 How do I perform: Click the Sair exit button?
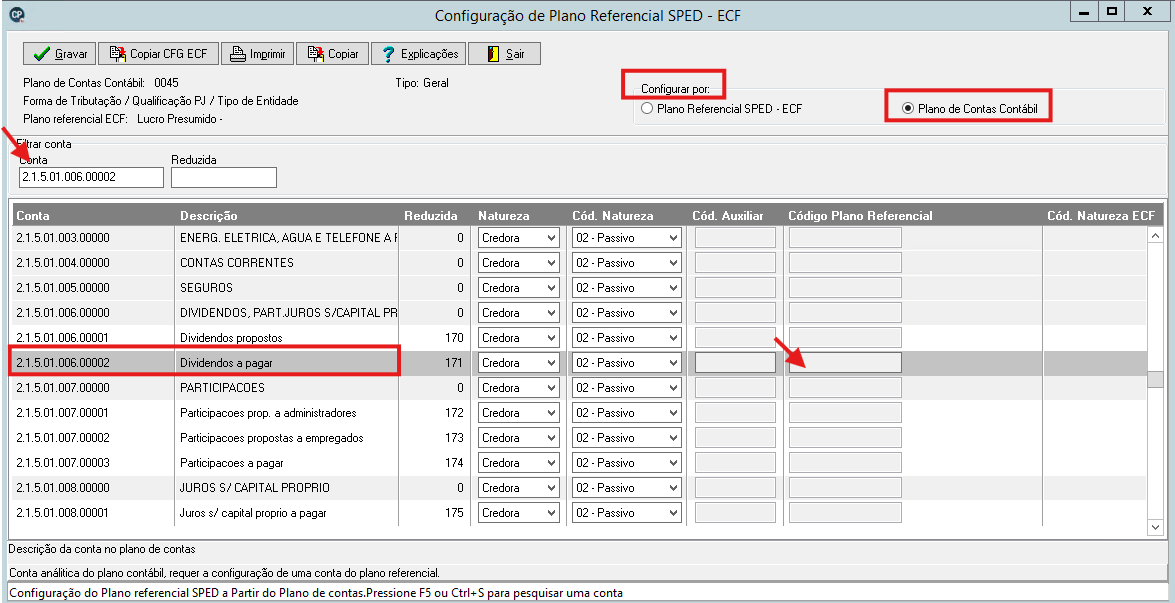tap(505, 54)
